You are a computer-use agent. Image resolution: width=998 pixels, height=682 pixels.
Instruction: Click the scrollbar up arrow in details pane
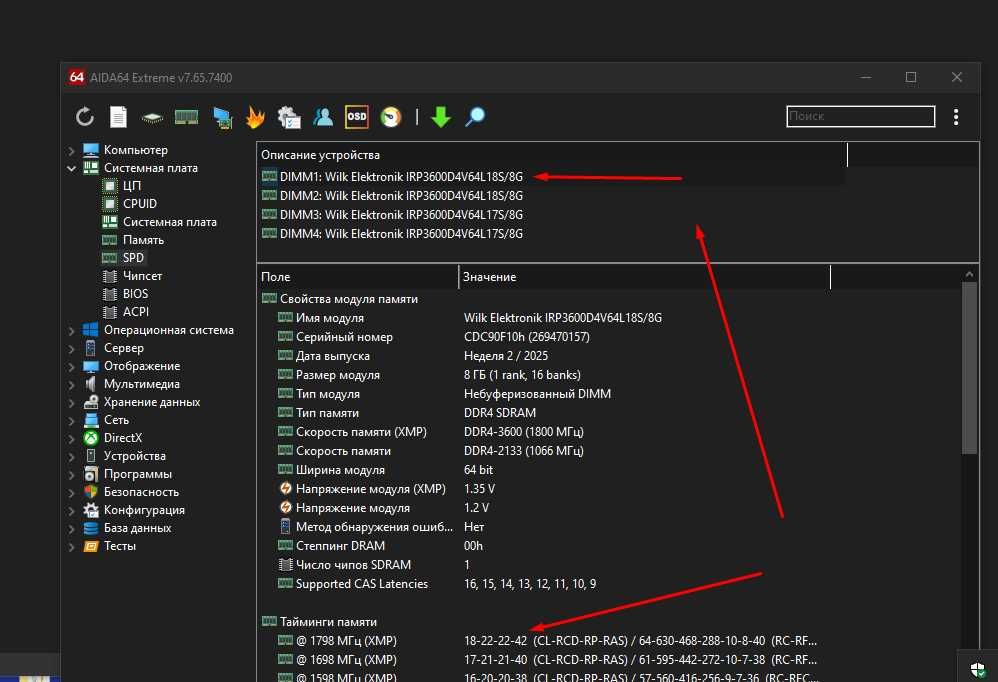pos(969,274)
